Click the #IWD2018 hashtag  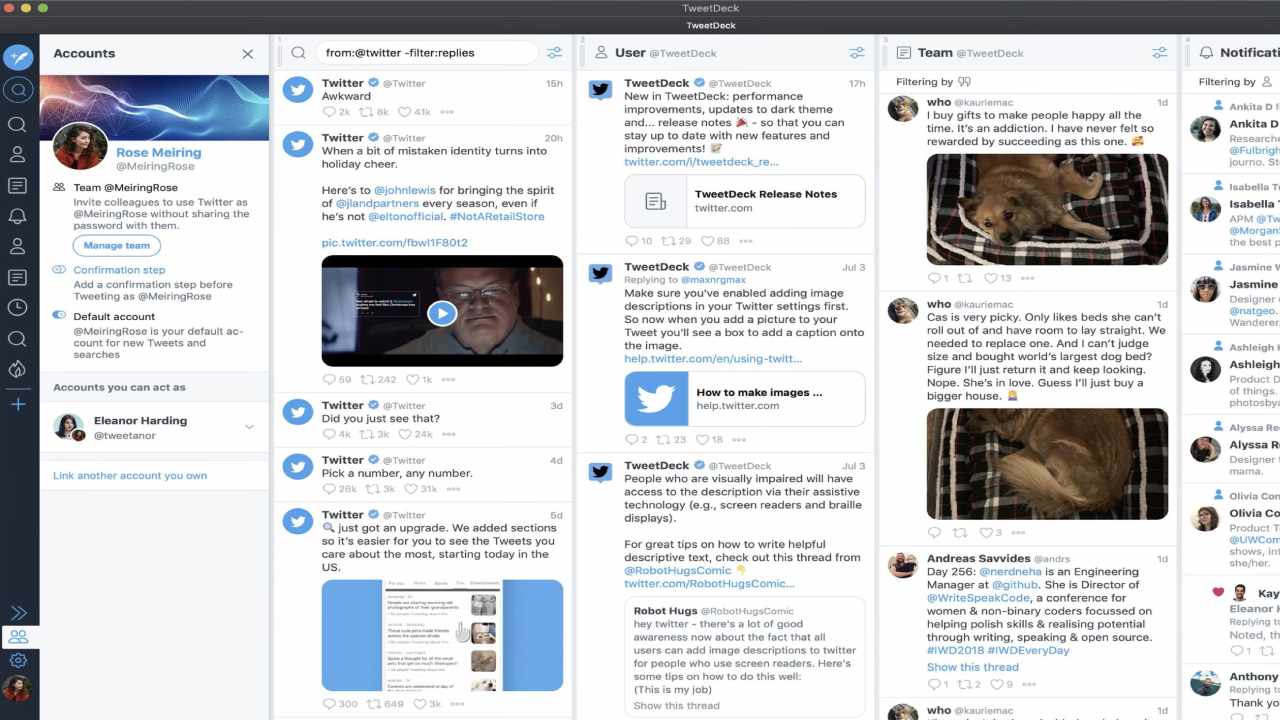point(955,651)
